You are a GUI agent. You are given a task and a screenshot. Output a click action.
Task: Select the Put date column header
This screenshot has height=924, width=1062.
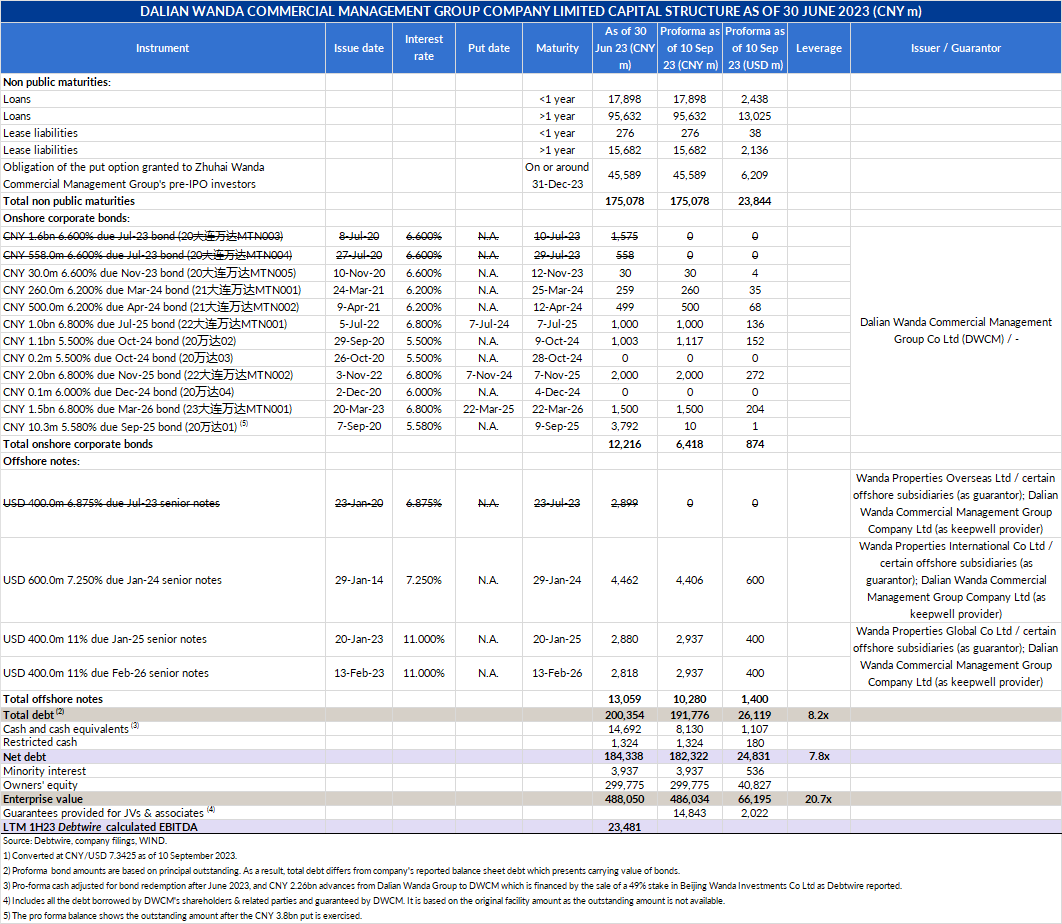coord(488,48)
